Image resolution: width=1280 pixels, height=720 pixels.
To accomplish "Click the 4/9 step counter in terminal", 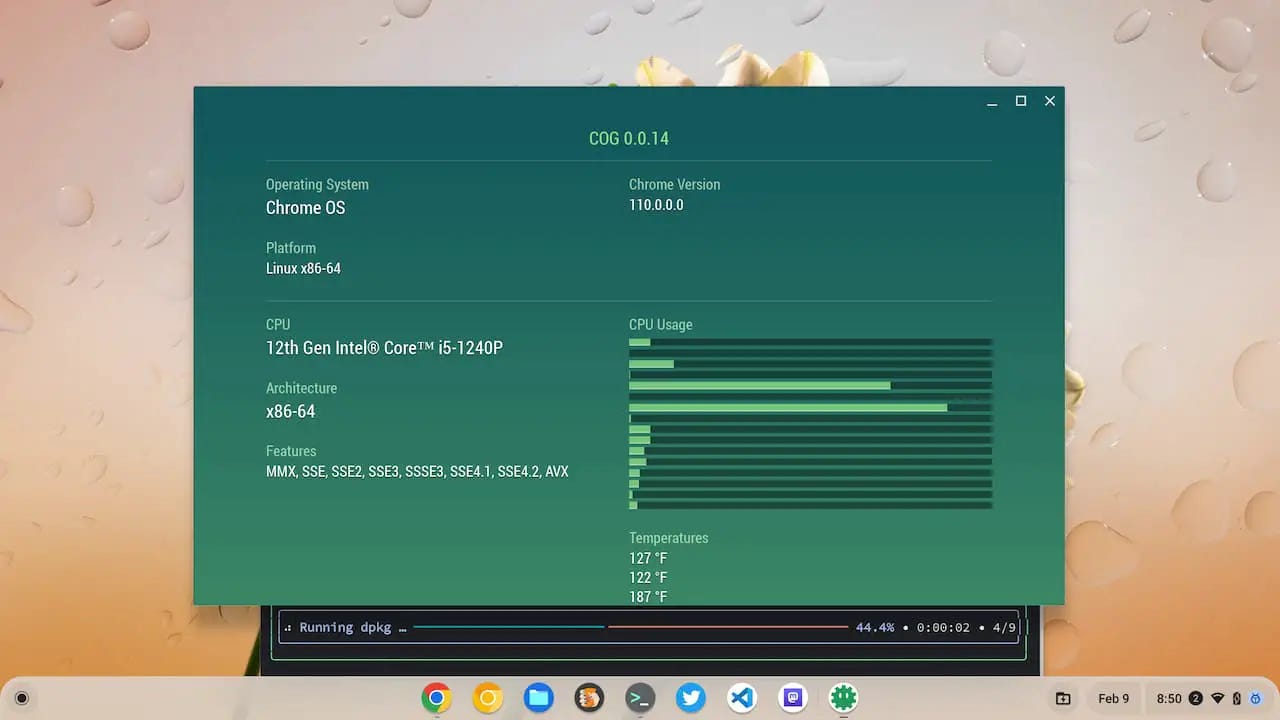I will click(1004, 627).
